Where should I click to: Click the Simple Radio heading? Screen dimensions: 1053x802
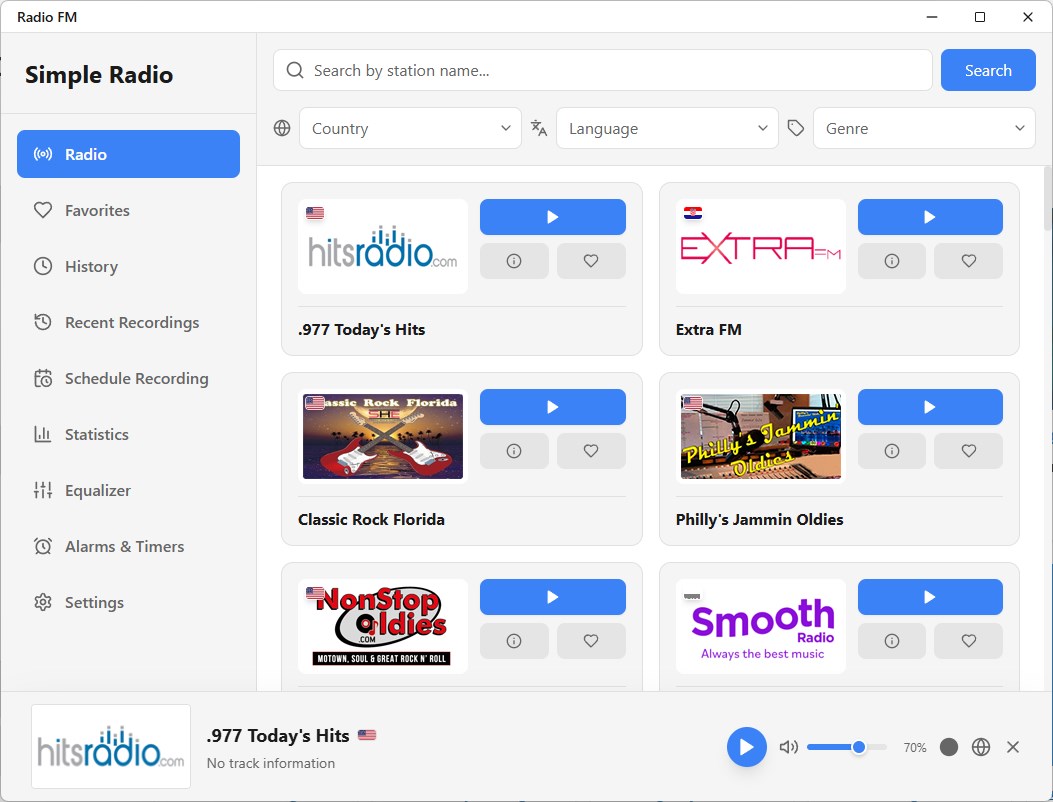(x=99, y=75)
